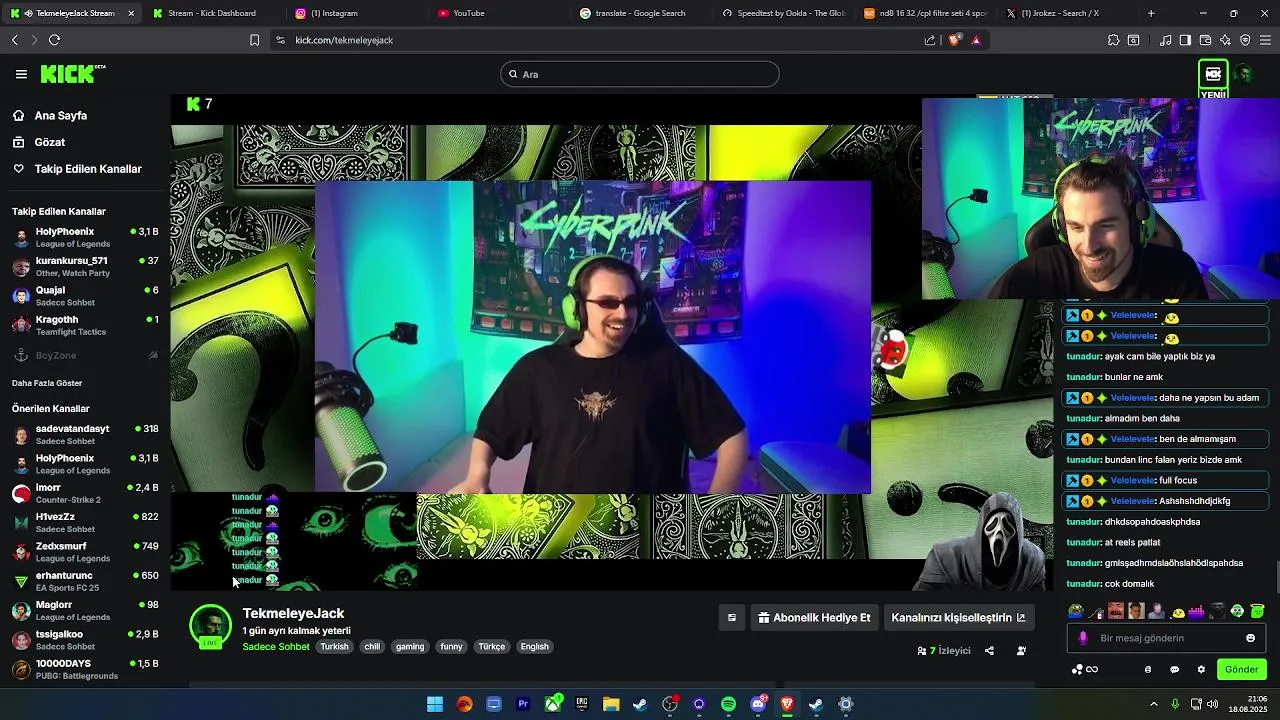Go back with browser back arrow
1280x720 pixels.
pyautogui.click(x=14, y=40)
